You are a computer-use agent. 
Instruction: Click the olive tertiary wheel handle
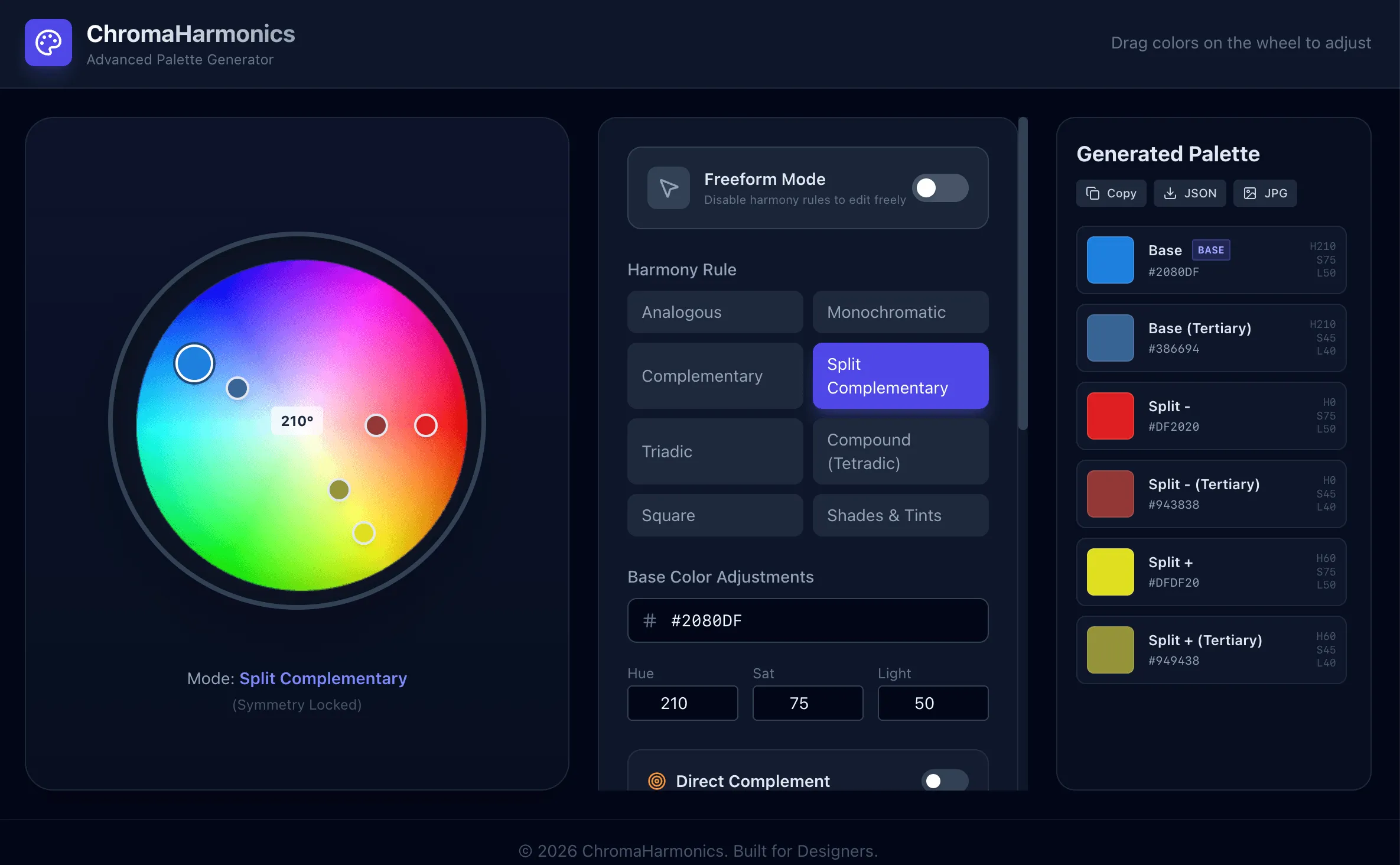339,490
